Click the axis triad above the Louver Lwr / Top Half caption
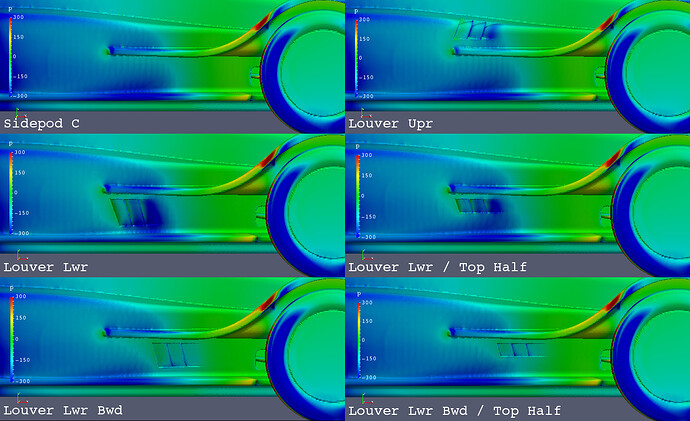690x421 pixels. point(367,255)
